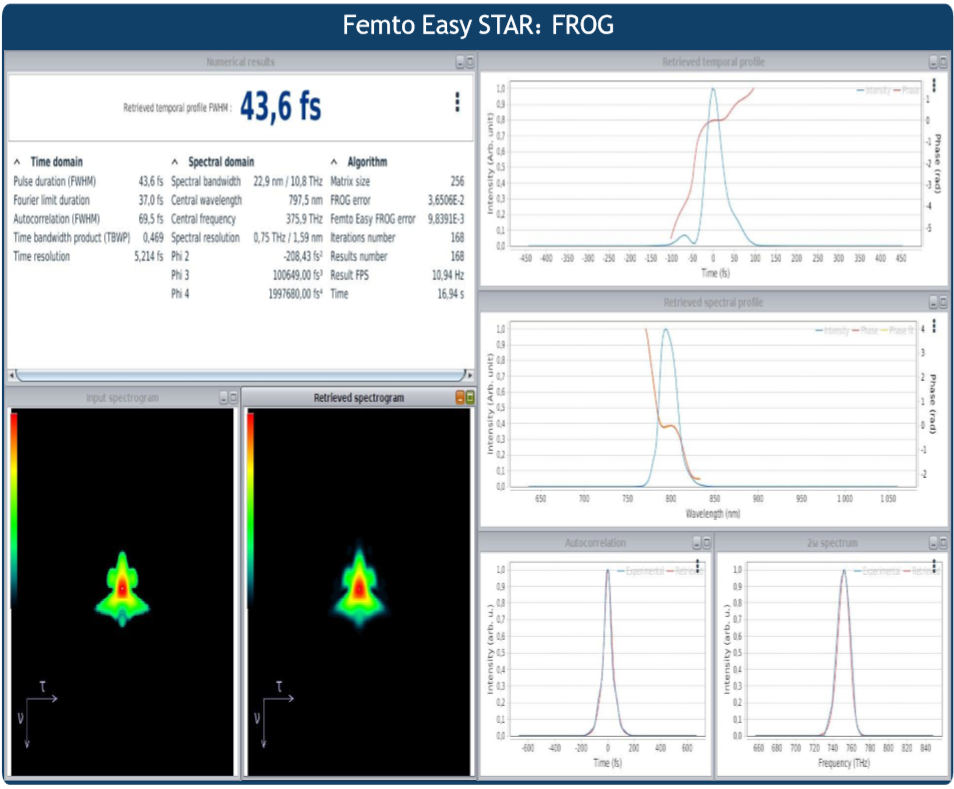This screenshot has height=789, width=954.
Task: Click orange float icon on Retrieved spectrogram panel
Action: click(459, 398)
